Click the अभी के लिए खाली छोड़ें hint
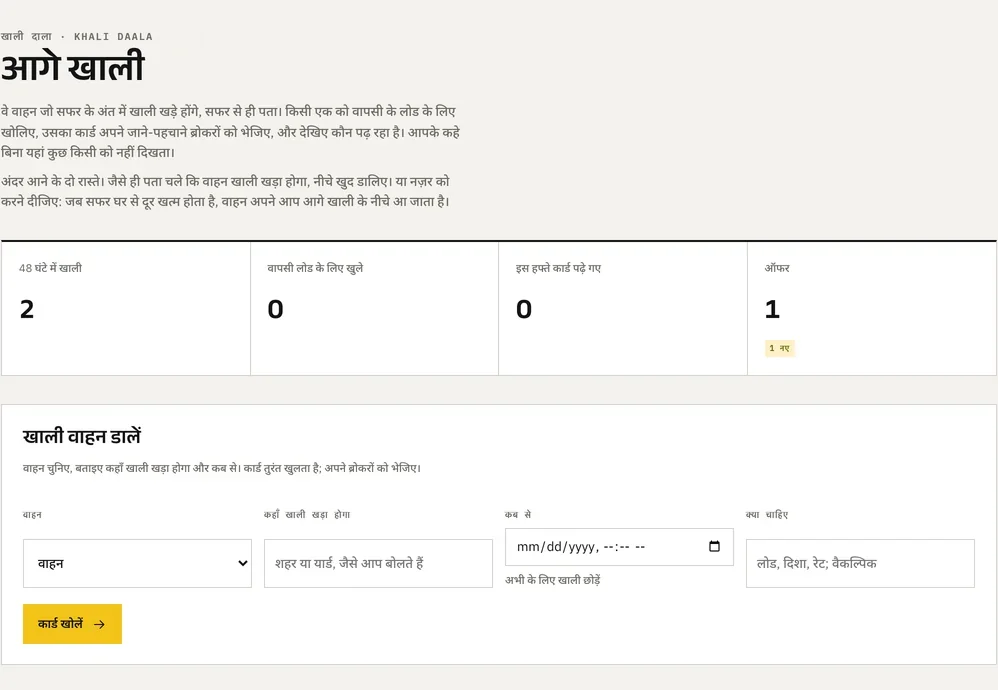This screenshot has height=690, width=998. (552, 580)
